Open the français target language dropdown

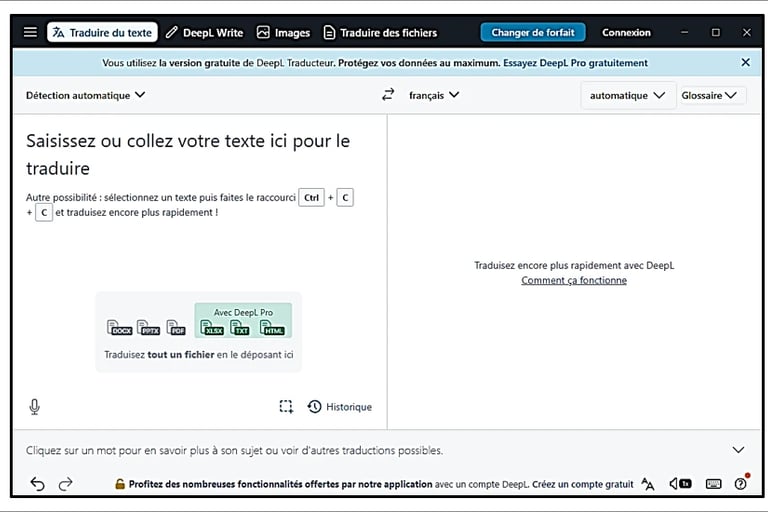(x=434, y=95)
